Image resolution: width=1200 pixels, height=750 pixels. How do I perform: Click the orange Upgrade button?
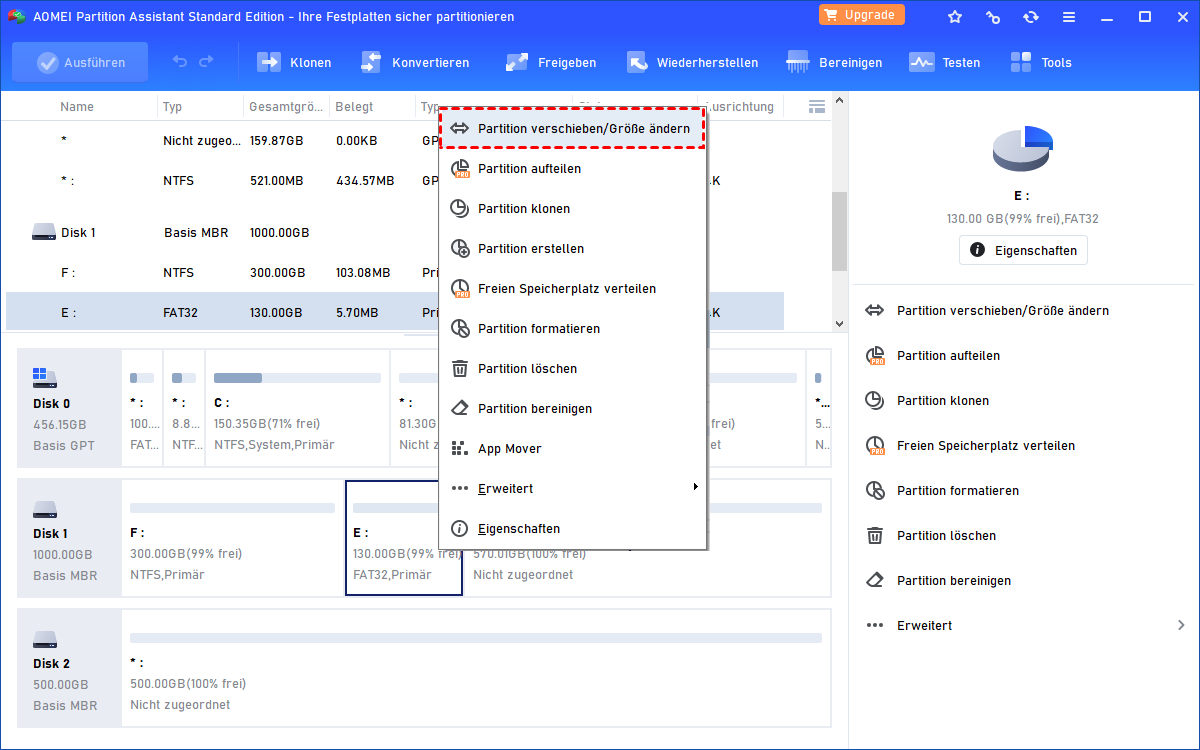862,15
